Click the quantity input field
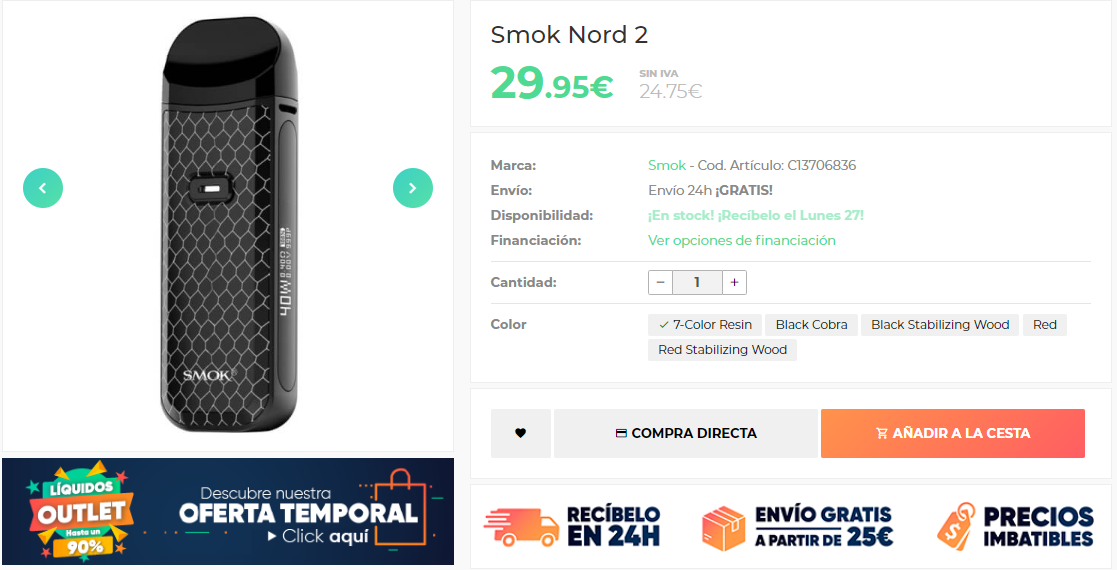 [x=697, y=283]
